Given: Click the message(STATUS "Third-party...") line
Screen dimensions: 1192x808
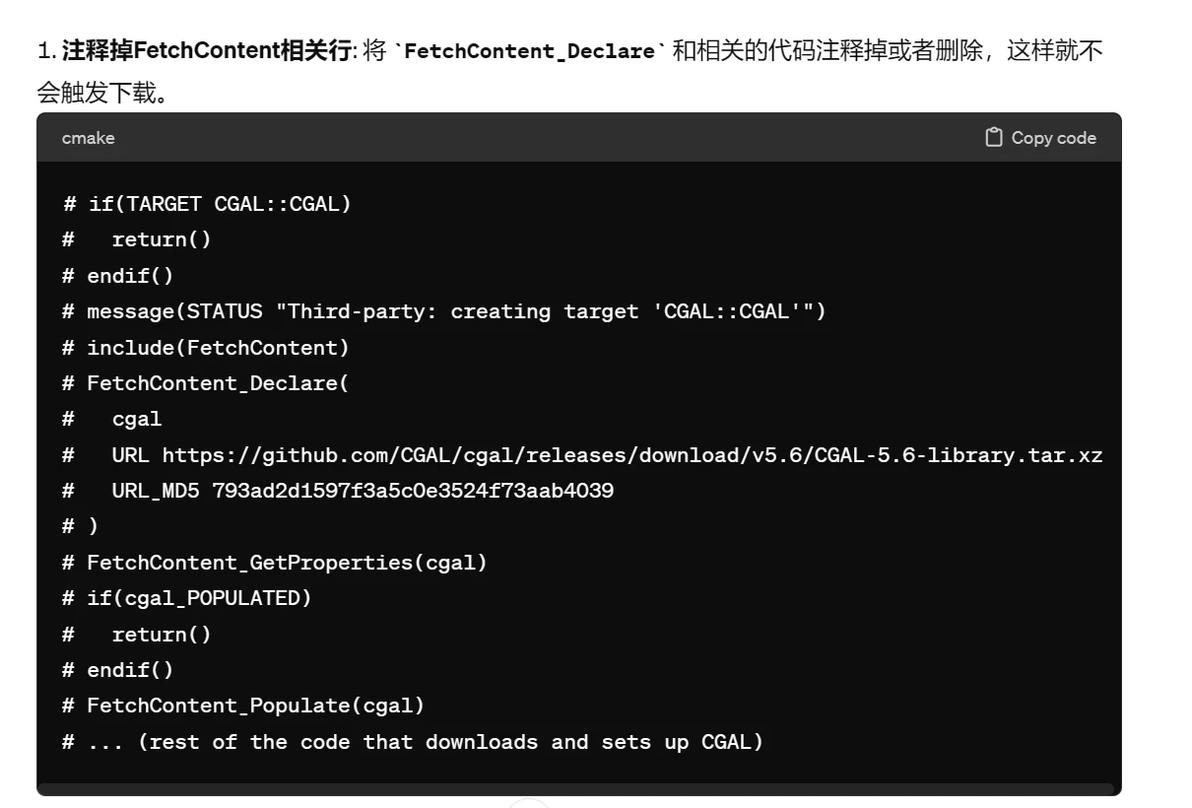Looking at the screenshot, I should (444, 312).
